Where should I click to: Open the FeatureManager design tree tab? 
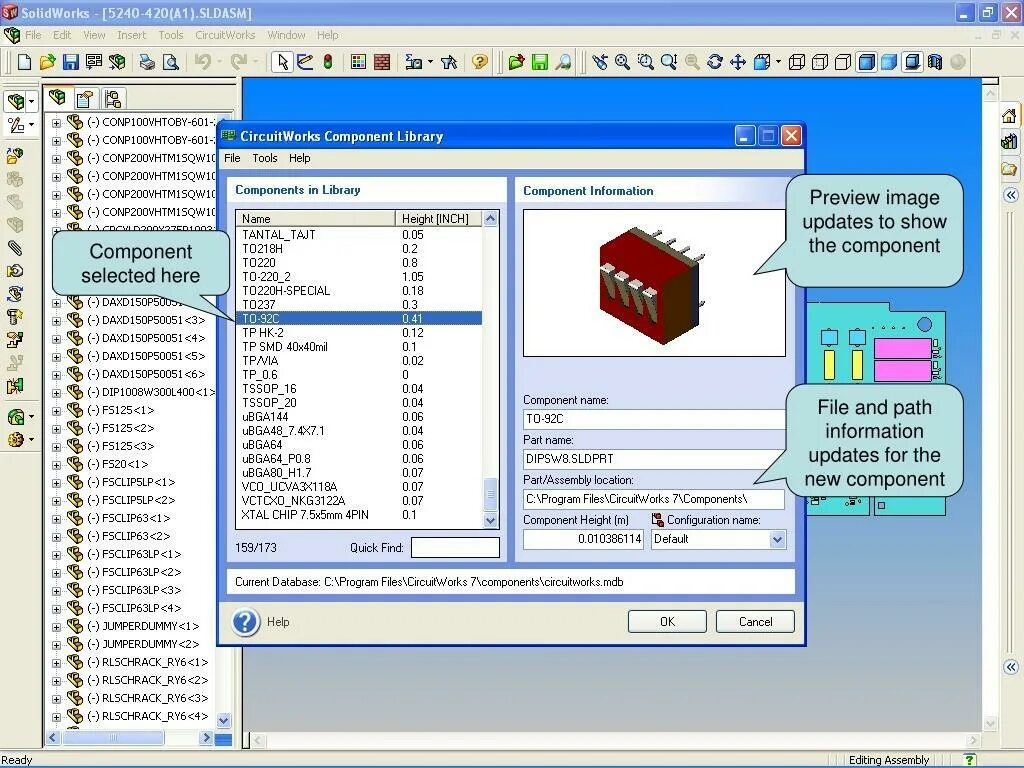(x=57, y=98)
